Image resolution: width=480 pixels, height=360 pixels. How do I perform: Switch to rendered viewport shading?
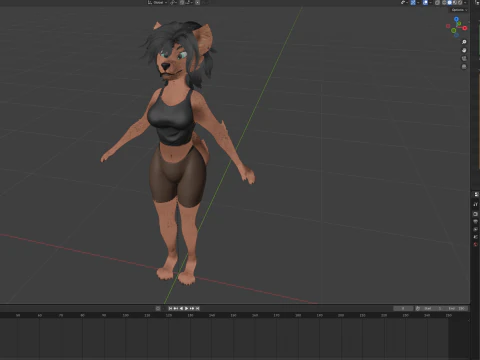pyautogui.click(x=460, y=2)
